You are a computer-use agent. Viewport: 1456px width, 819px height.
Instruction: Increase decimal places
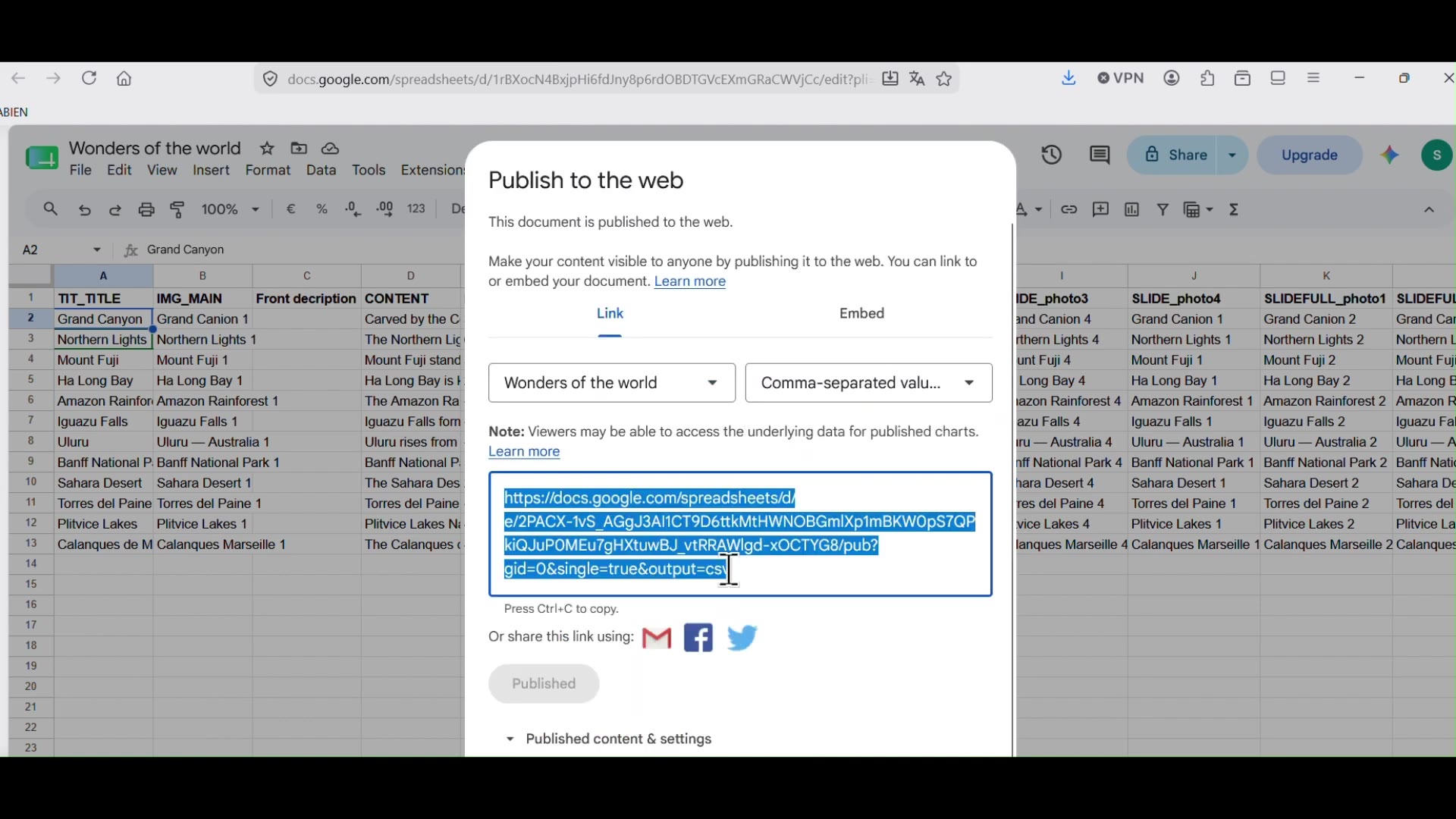[385, 209]
